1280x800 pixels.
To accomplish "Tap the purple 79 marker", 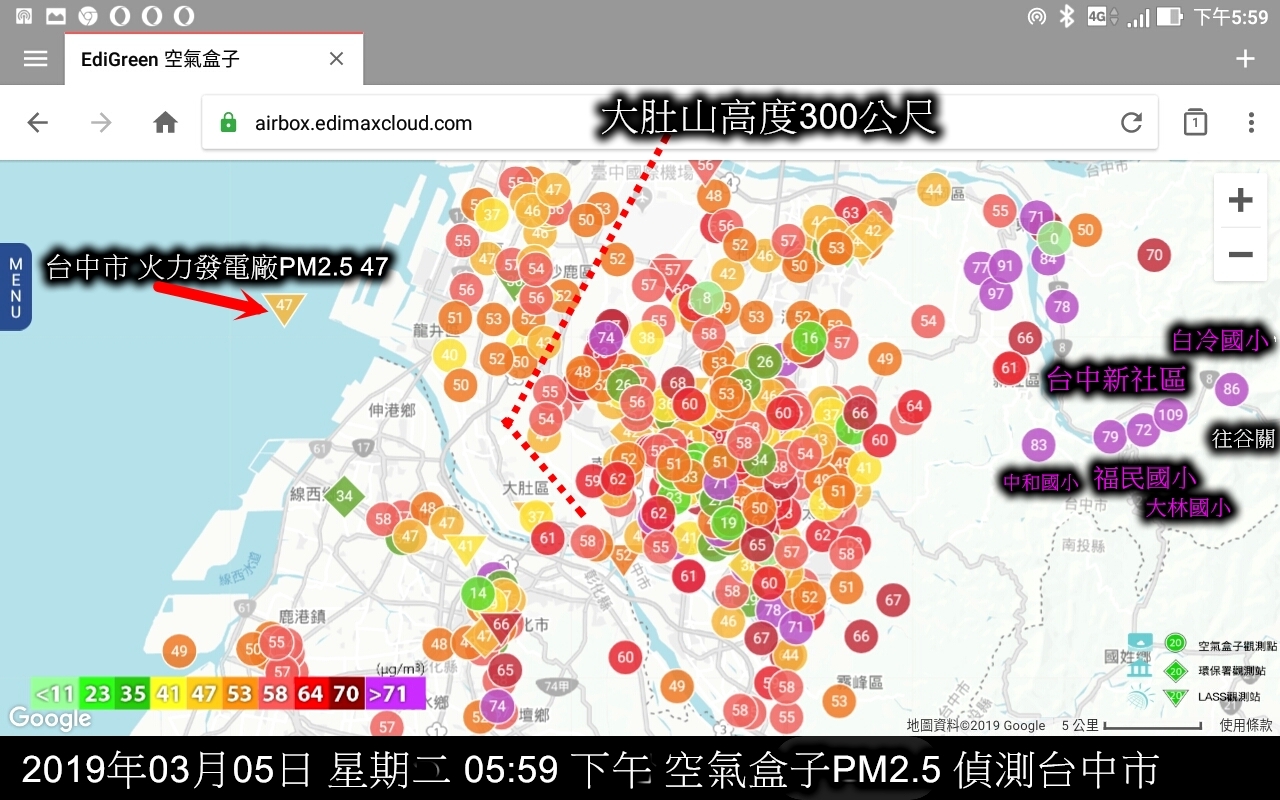I will (1109, 436).
